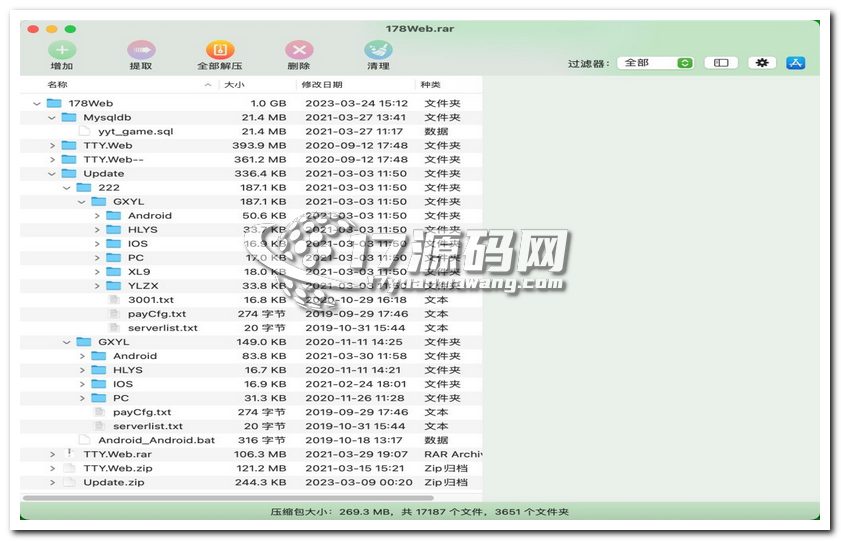Click the Extract All (全部解压) icon
This screenshot has width=841, height=541.
tap(220, 50)
